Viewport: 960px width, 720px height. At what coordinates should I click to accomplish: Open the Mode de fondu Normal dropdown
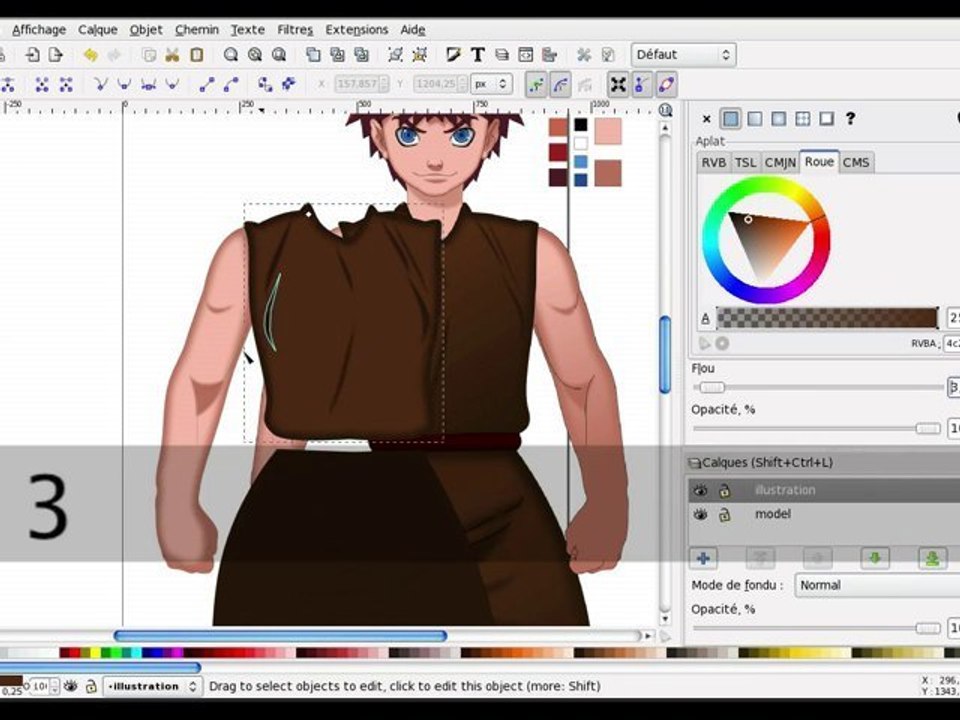pos(876,585)
